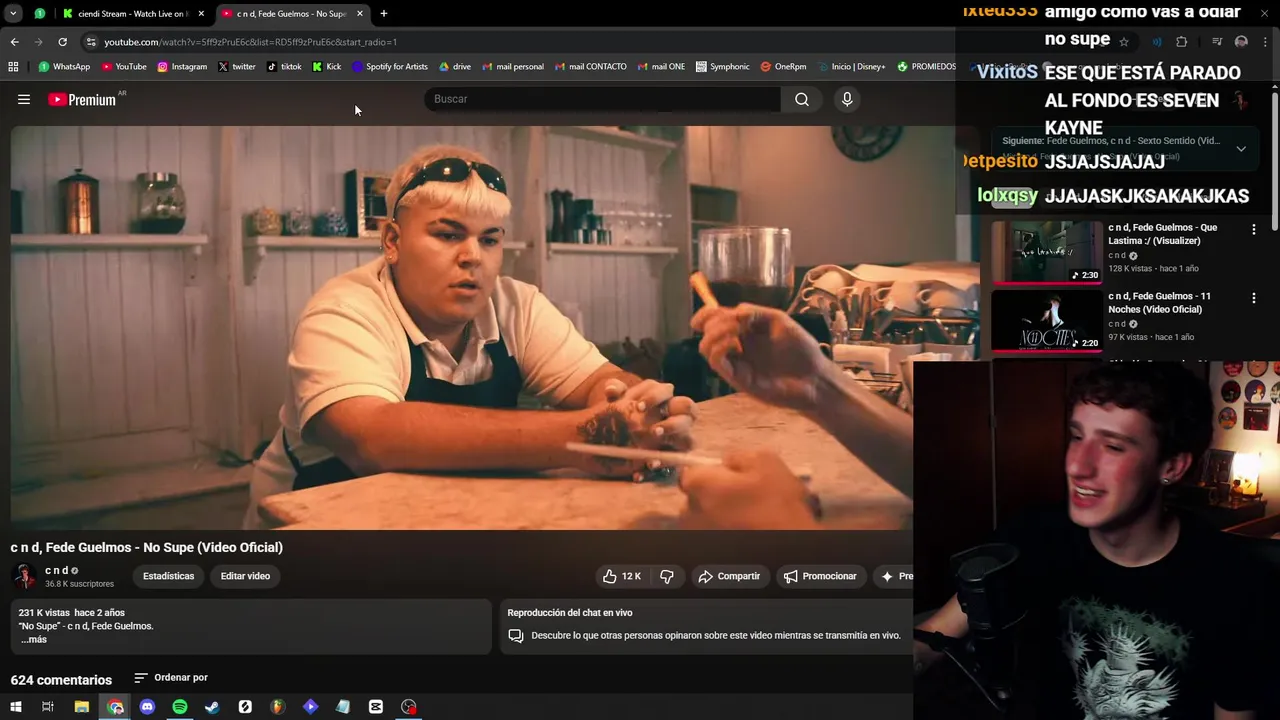The height and width of the screenshot is (720, 1280).
Task: Switch to the ciendi Stream Kick tab
Action: pyautogui.click(x=133, y=14)
